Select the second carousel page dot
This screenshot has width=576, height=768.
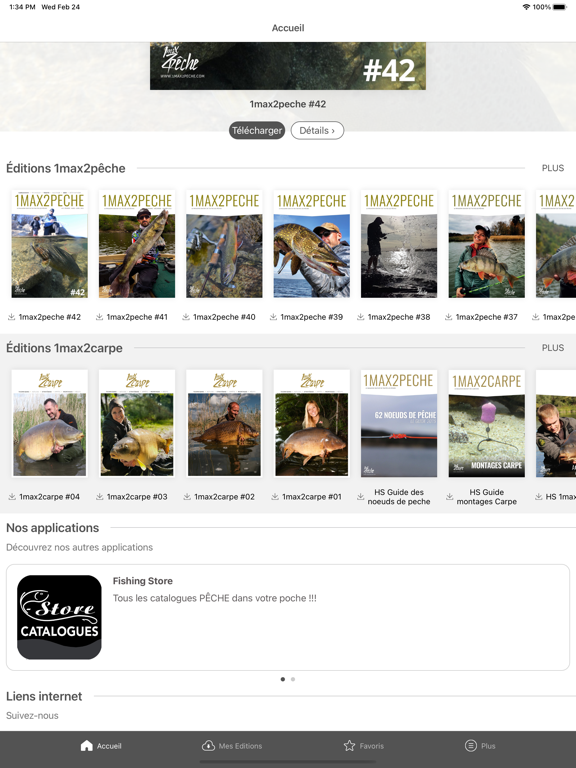pos(293,679)
